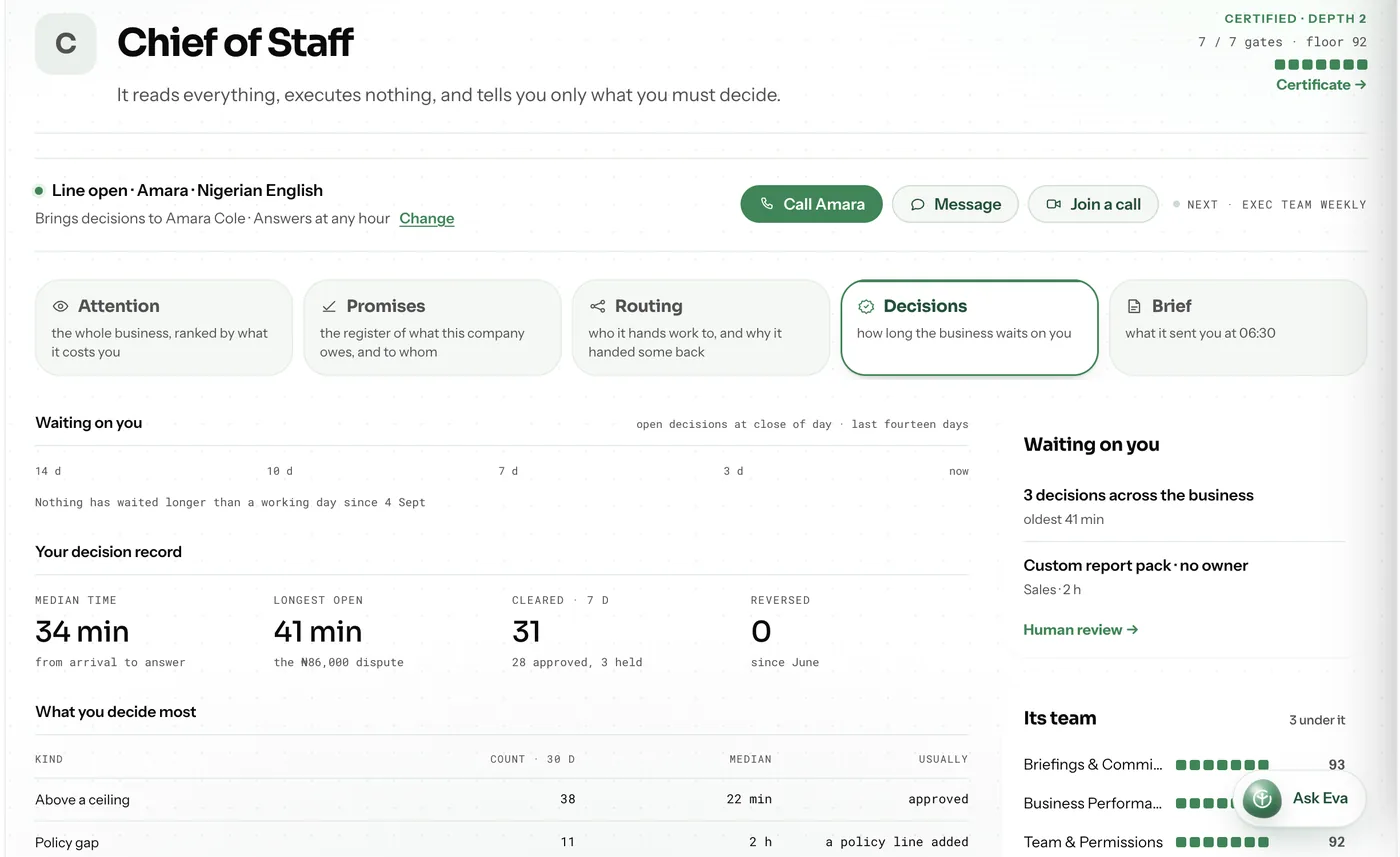
Task: Click the eye icon on Attention tab
Action: coord(60,306)
